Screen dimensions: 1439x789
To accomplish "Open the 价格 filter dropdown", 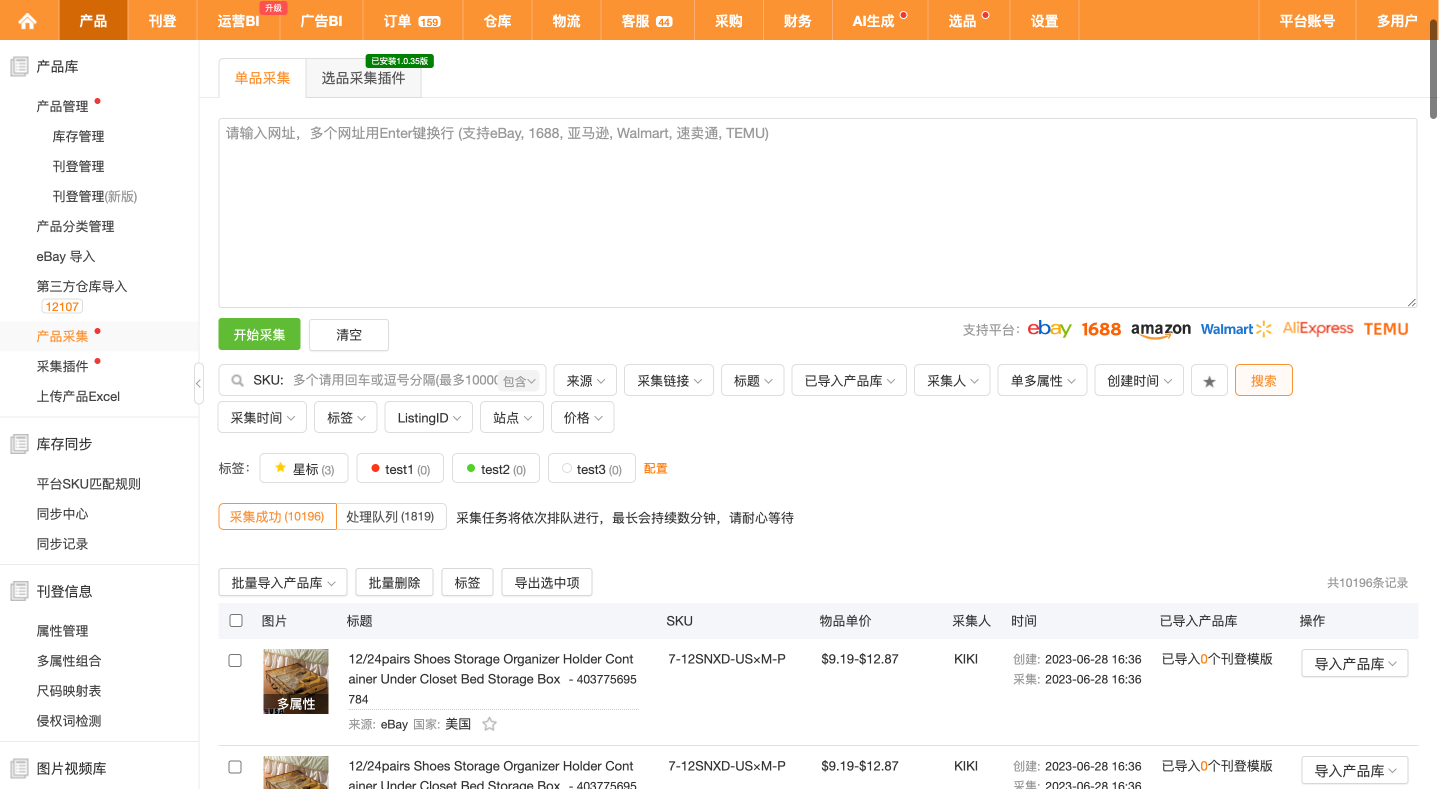I will click(582, 418).
